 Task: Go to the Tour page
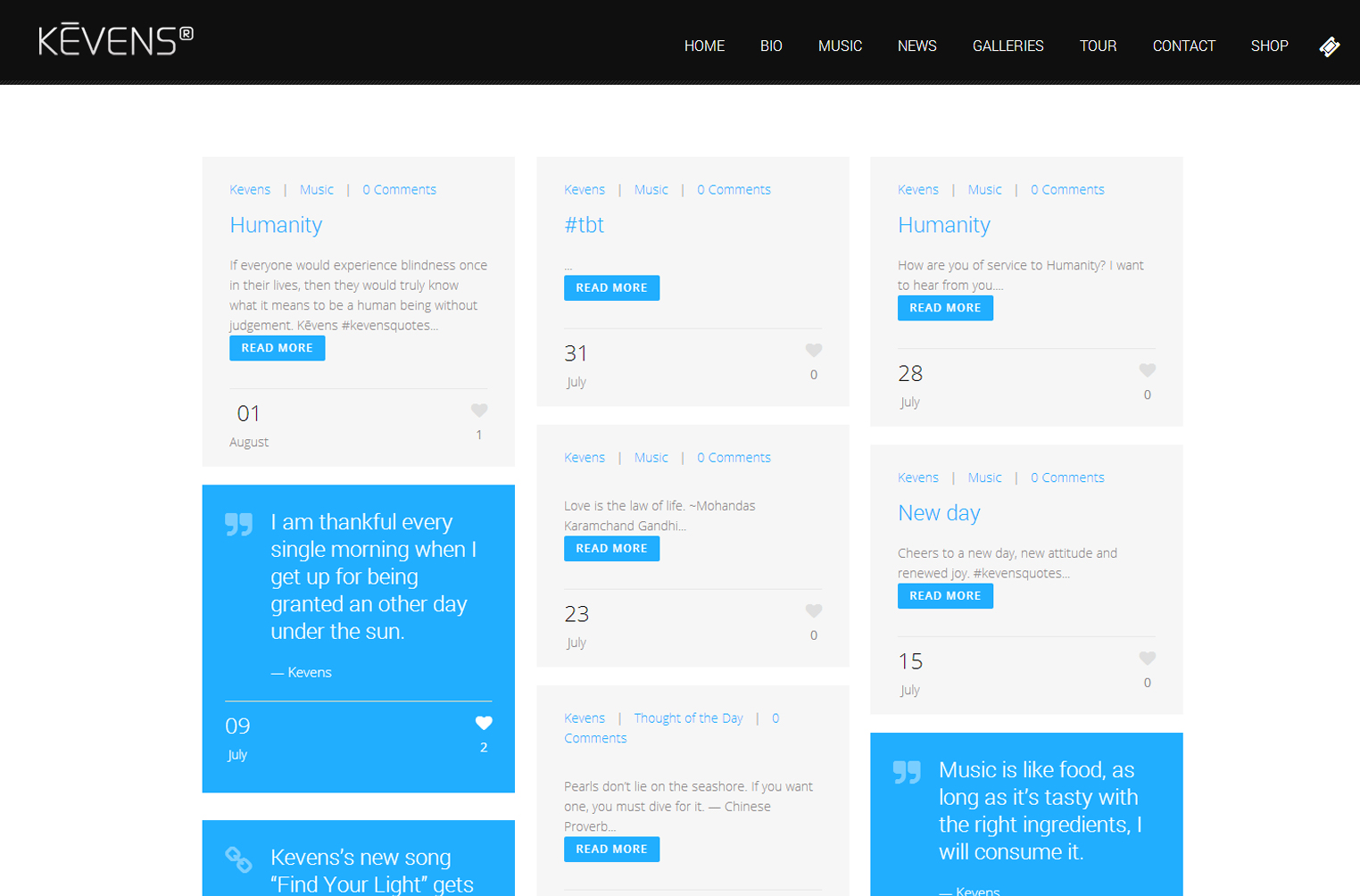(1098, 46)
